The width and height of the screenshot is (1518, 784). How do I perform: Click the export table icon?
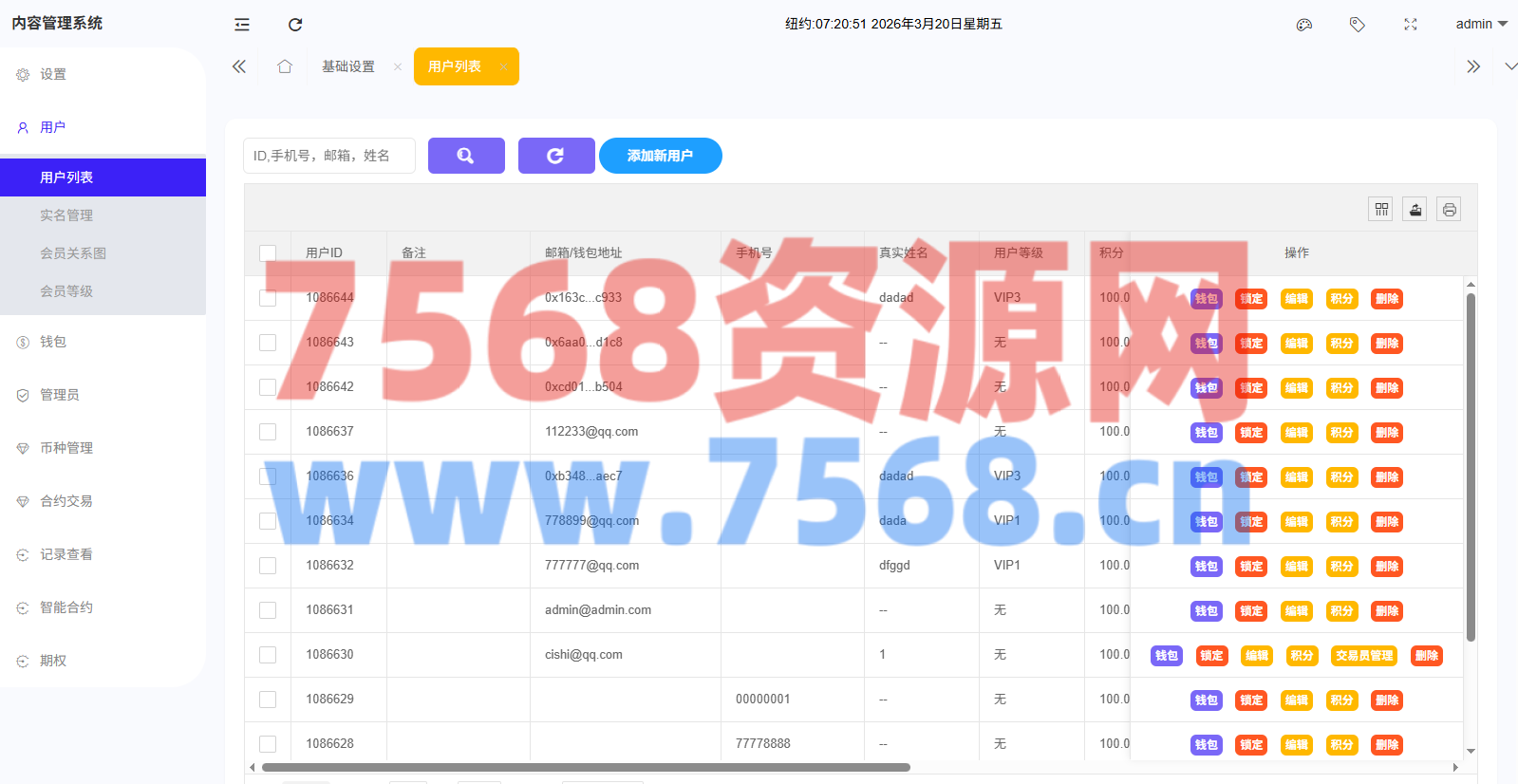click(1415, 210)
